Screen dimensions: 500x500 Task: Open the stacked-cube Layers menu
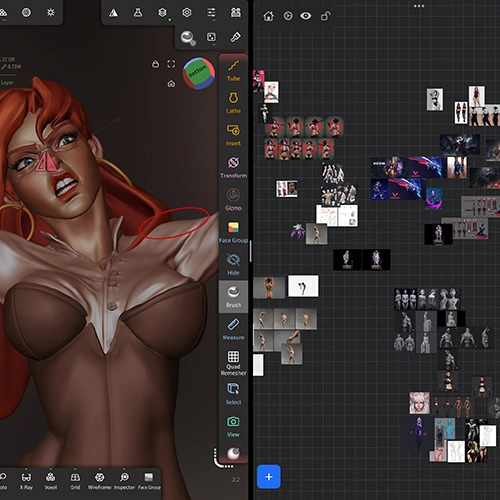coord(162,13)
